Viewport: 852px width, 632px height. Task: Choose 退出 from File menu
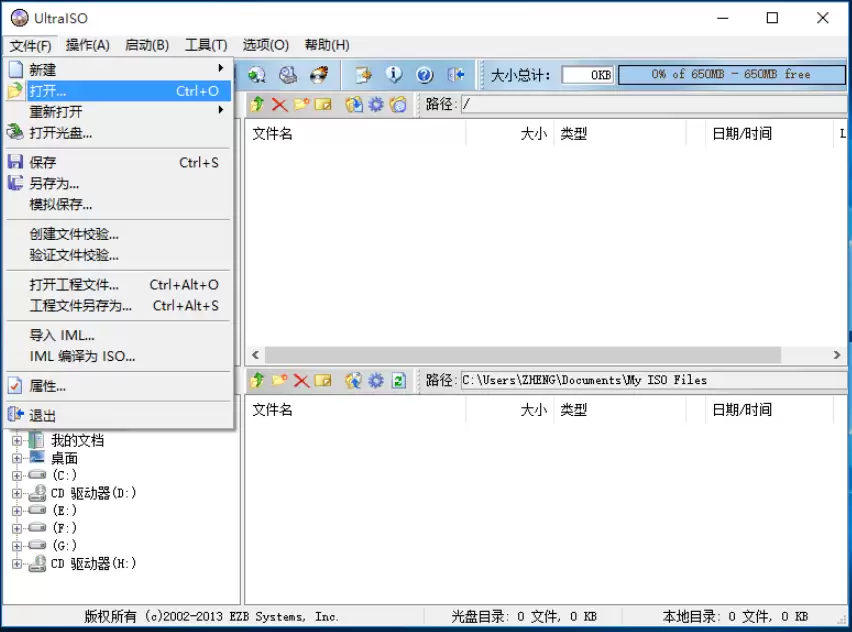click(118, 416)
